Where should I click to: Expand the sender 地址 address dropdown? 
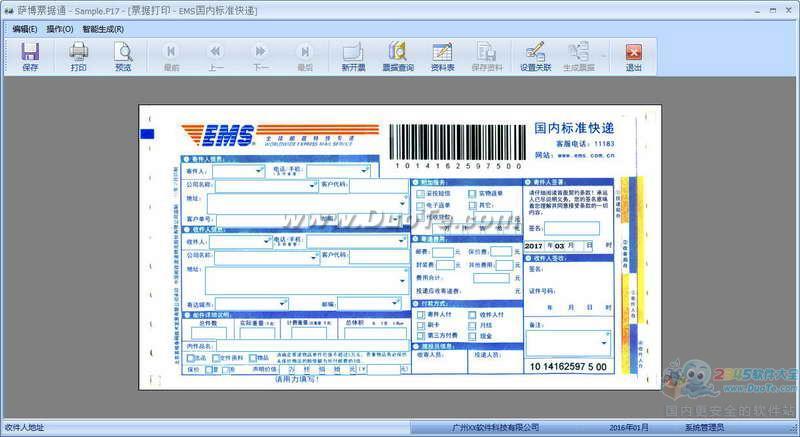point(403,203)
